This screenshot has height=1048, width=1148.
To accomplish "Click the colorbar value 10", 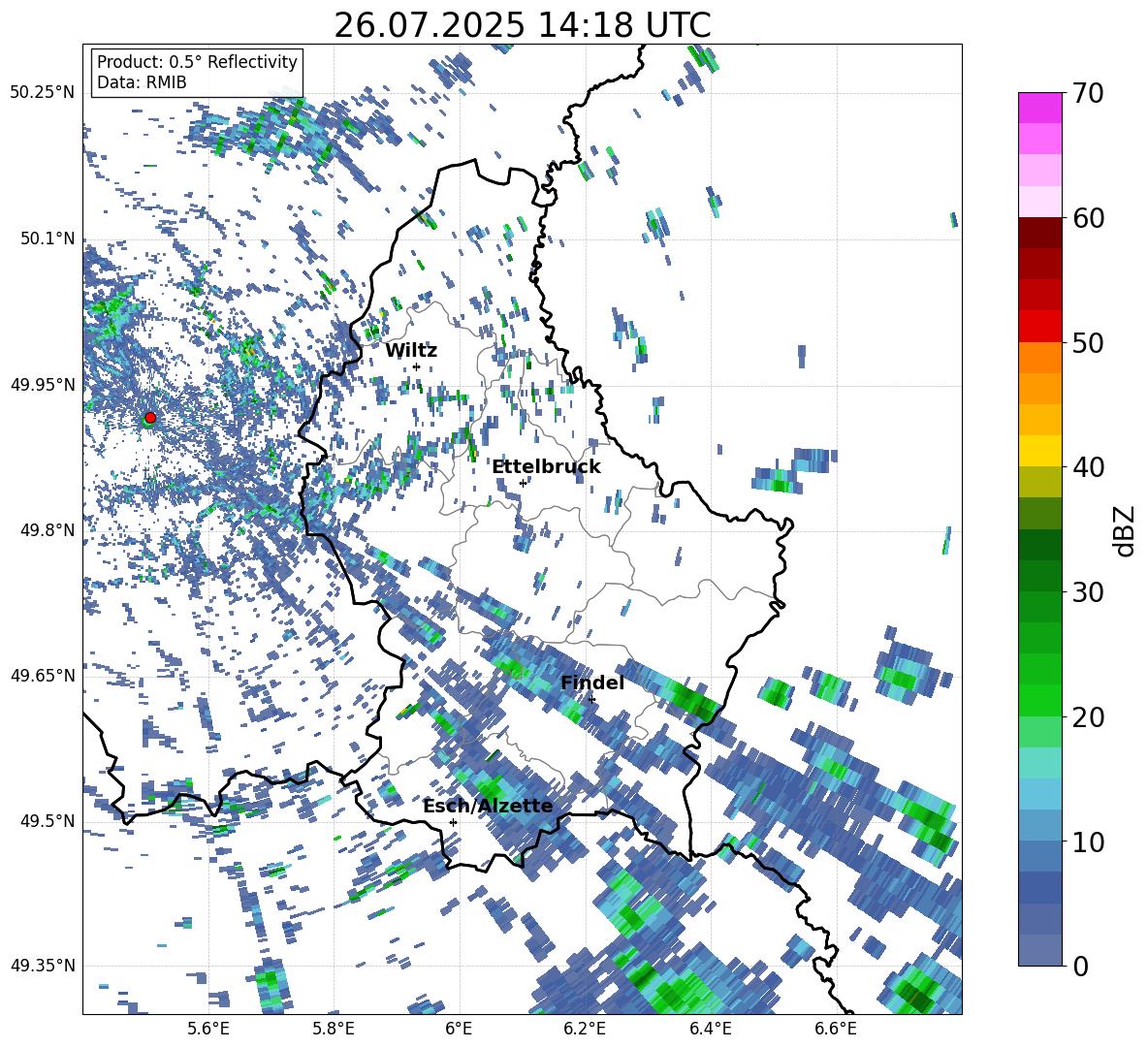I will [1088, 842].
